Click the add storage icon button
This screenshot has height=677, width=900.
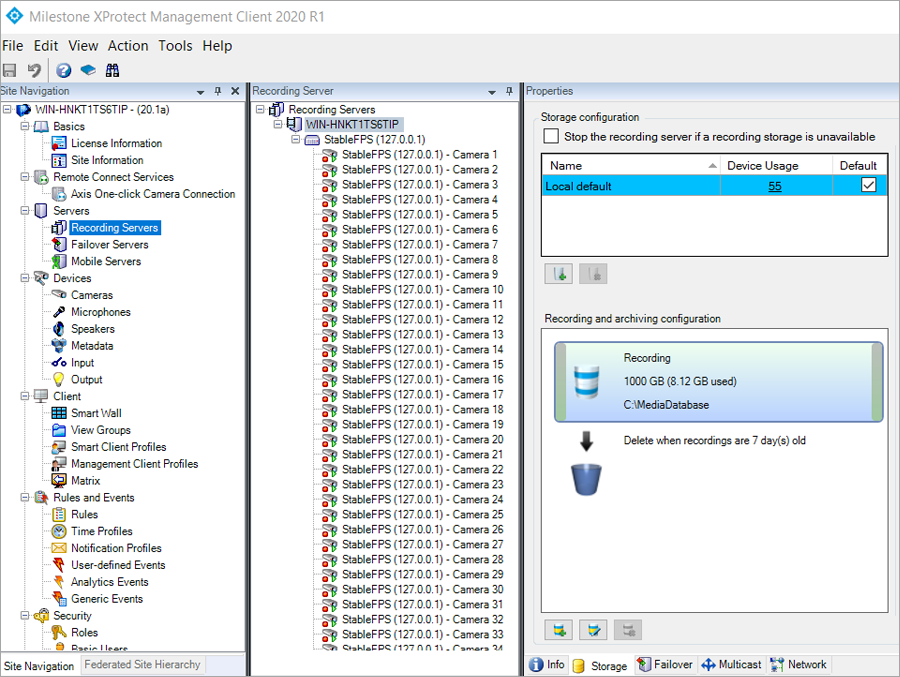click(x=558, y=274)
